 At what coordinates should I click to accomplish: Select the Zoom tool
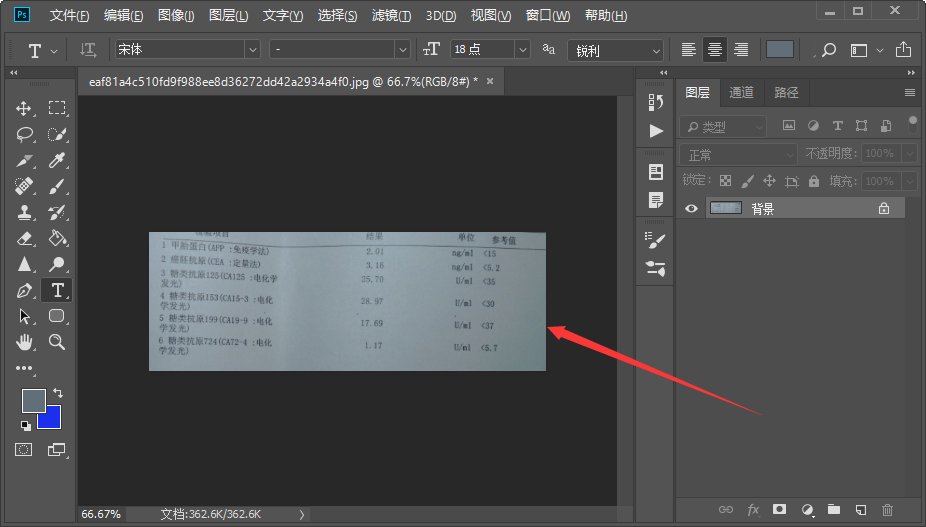[57, 342]
